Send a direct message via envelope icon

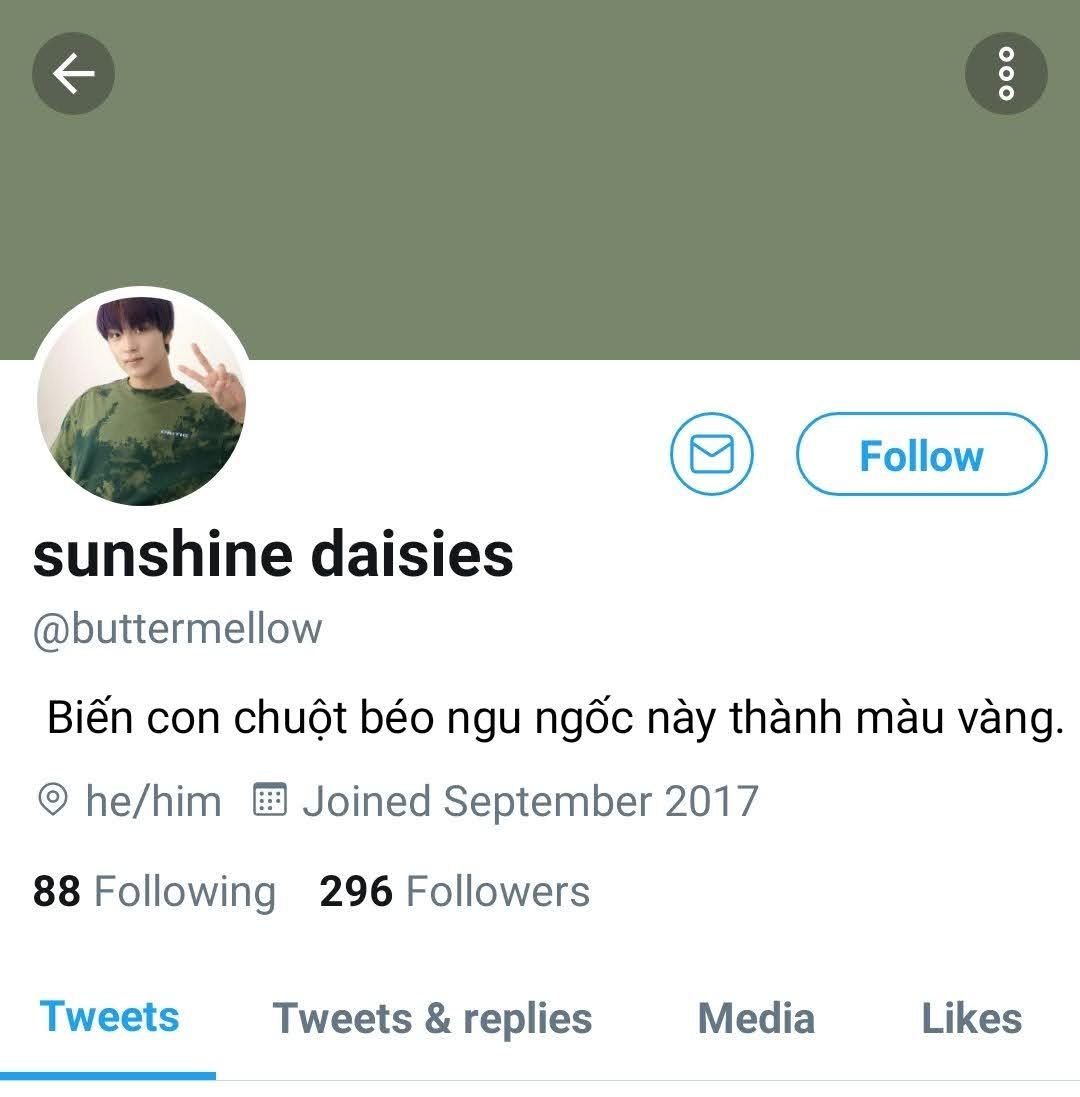click(x=711, y=454)
